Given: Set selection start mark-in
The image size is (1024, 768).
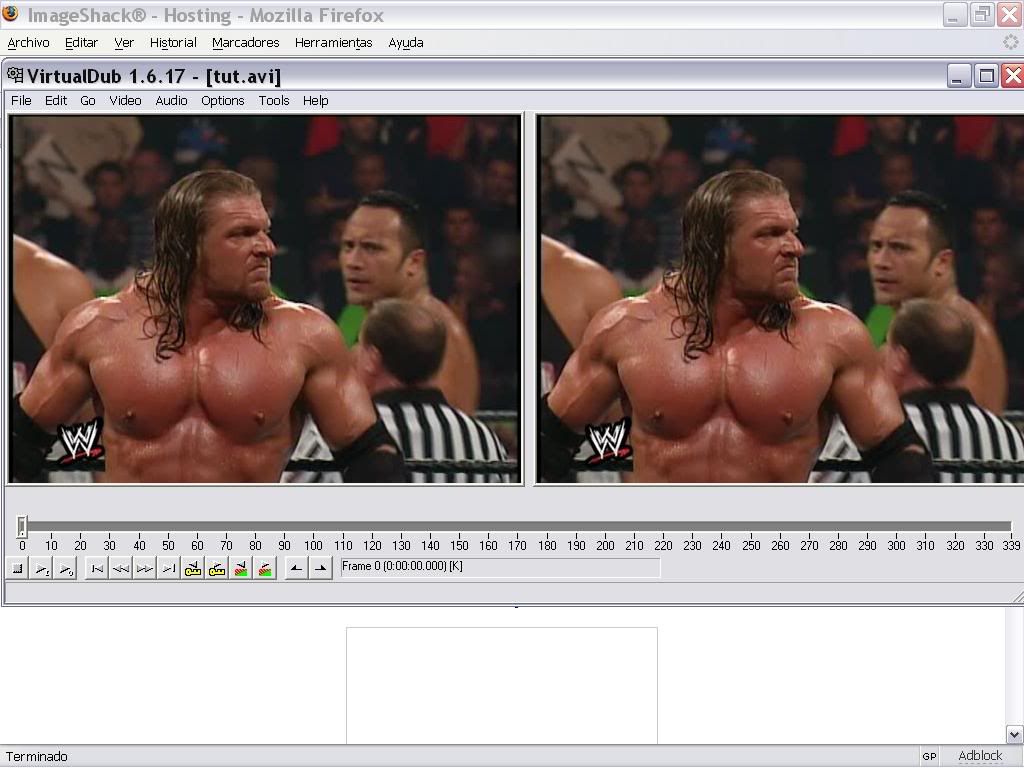Looking at the screenshot, I should (x=296, y=569).
